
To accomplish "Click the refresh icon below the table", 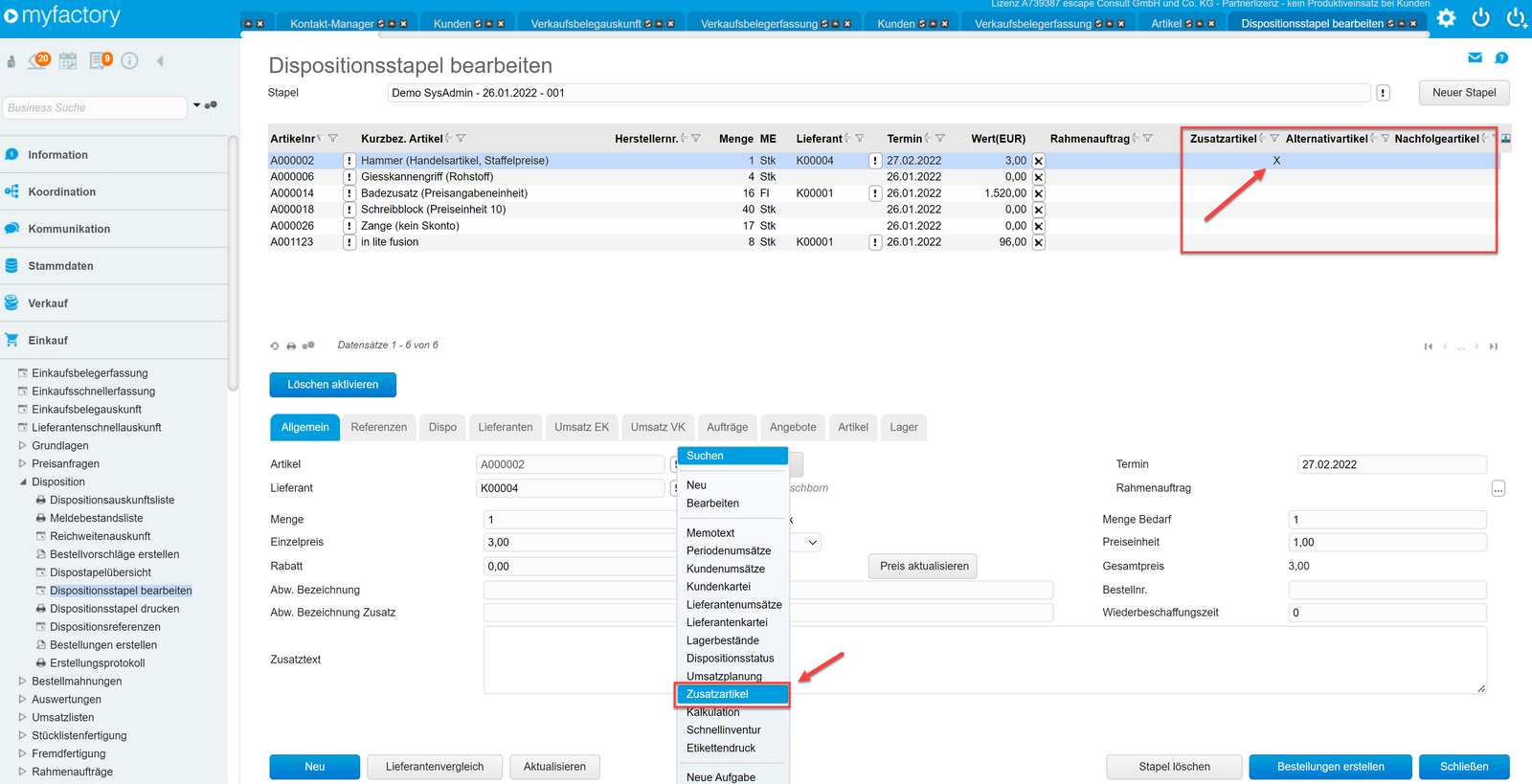I will click(275, 346).
